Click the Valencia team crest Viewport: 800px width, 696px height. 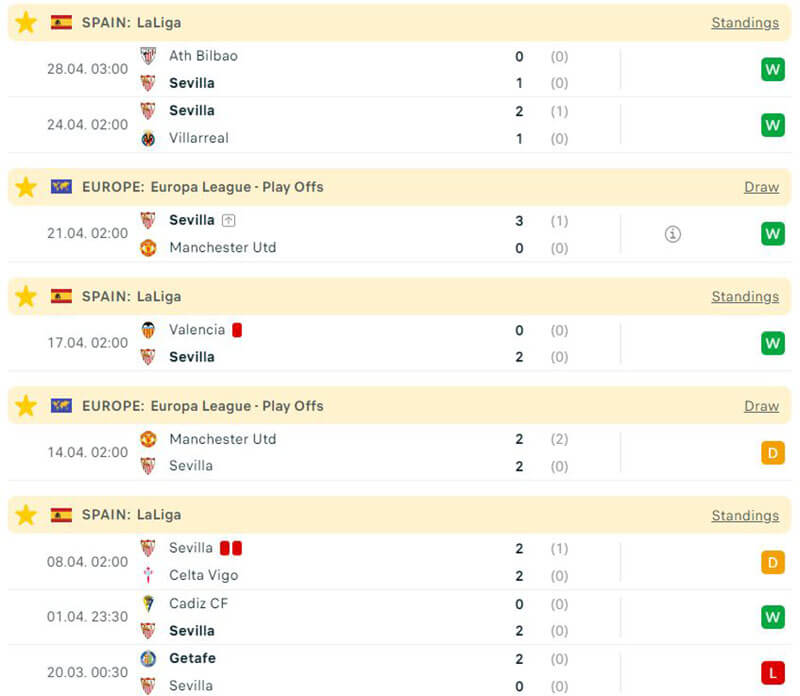148,330
